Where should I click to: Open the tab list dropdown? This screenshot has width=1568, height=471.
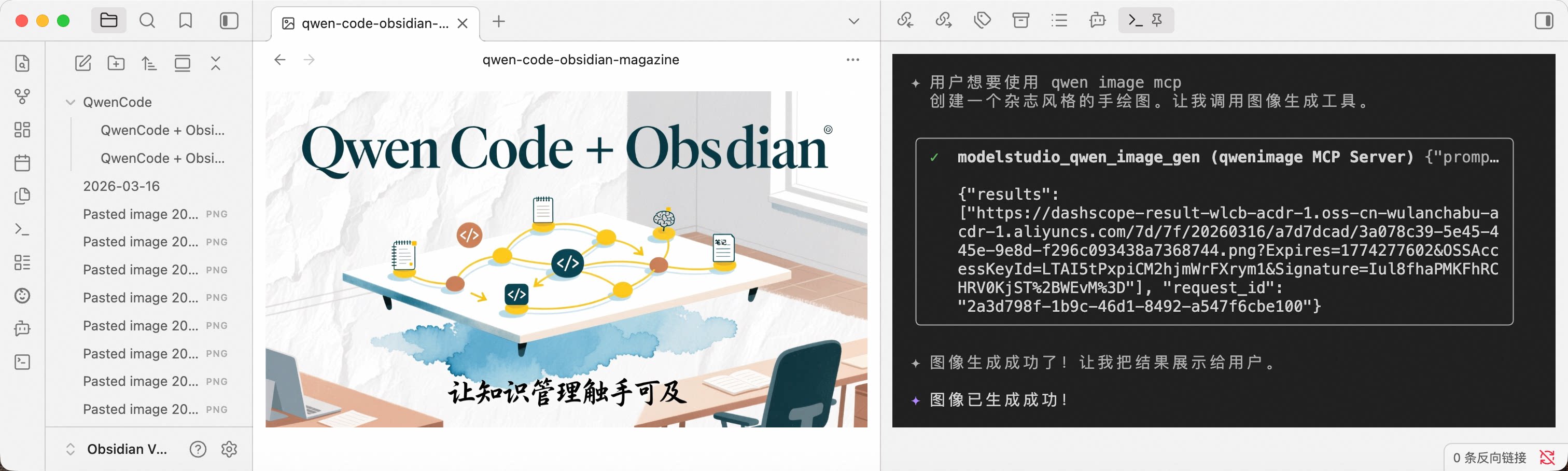(854, 21)
